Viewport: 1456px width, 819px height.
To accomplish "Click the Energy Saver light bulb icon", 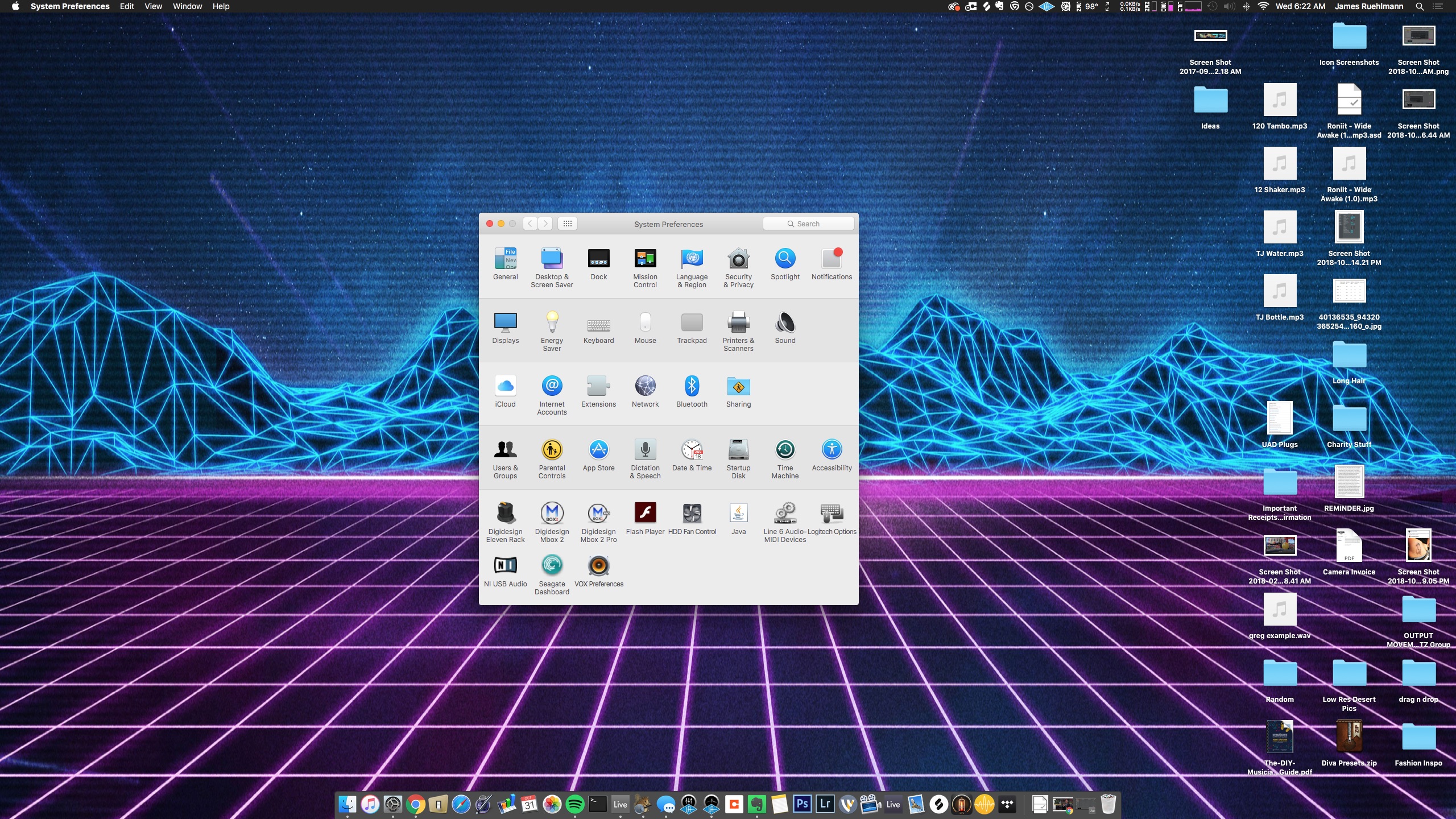I will 552,322.
